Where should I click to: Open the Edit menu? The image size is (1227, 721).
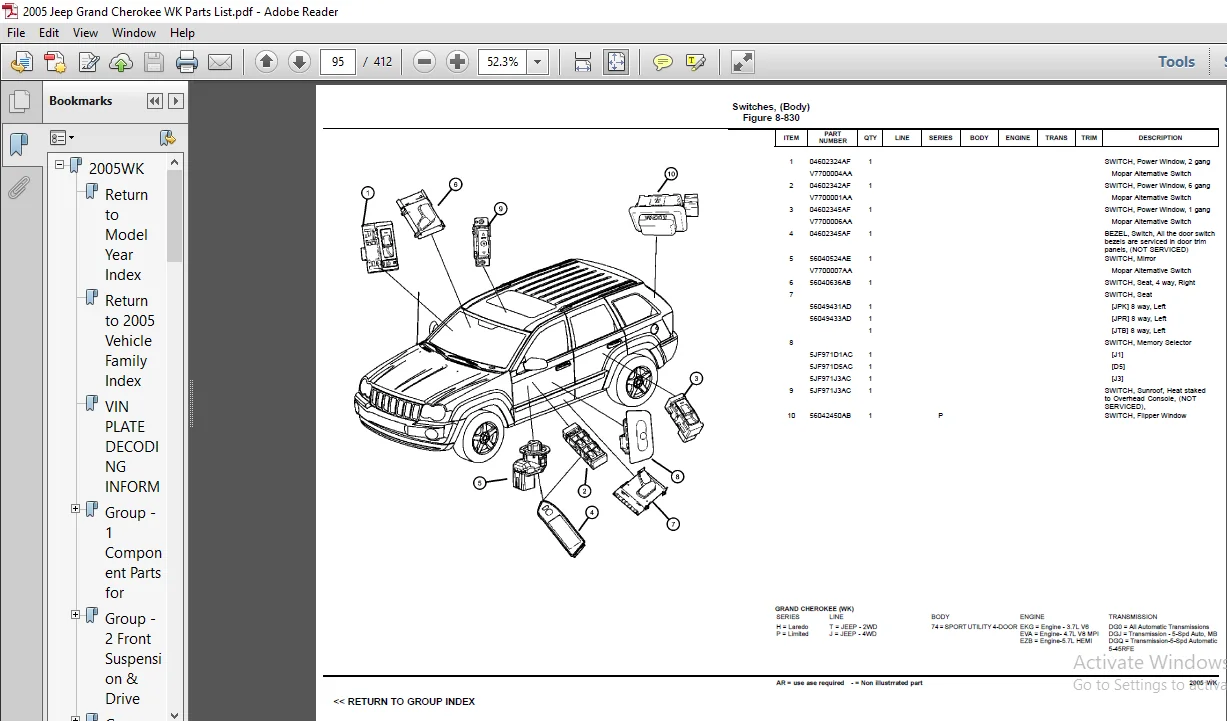click(x=49, y=33)
